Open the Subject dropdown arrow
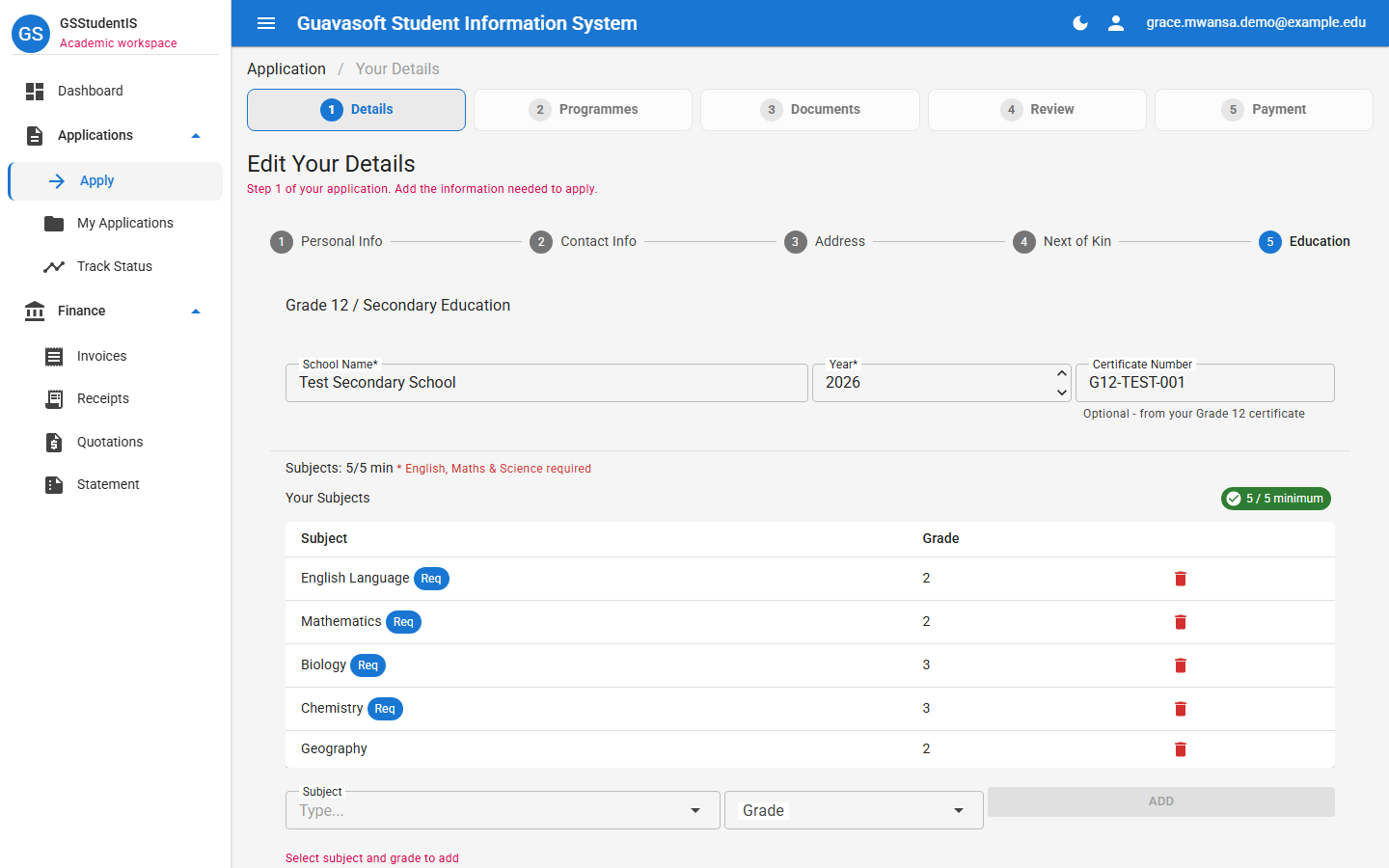This screenshot has height=868, width=1389. tap(695, 811)
